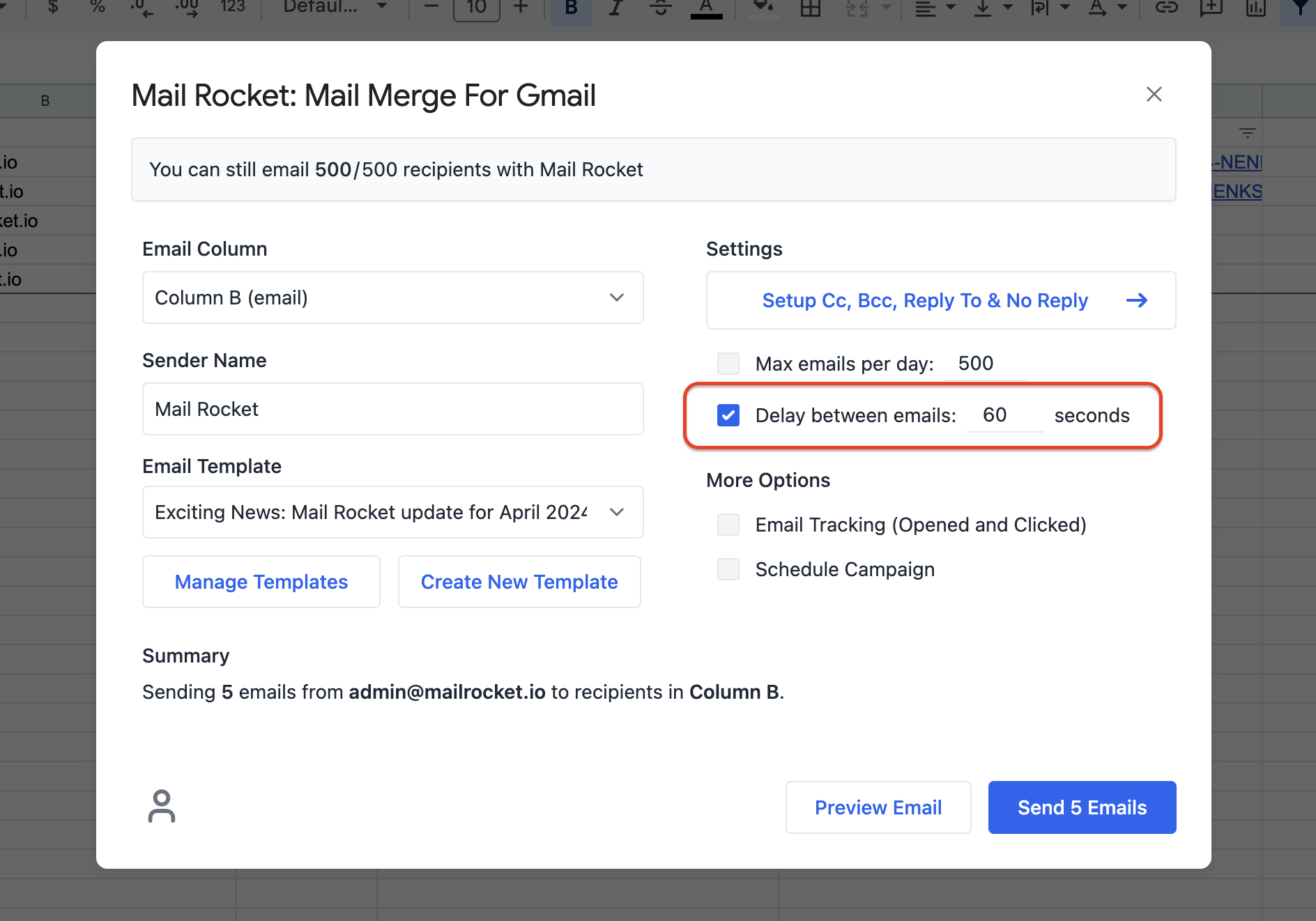This screenshot has height=921, width=1316.
Task: Click the Sender Name input field
Action: click(x=392, y=409)
